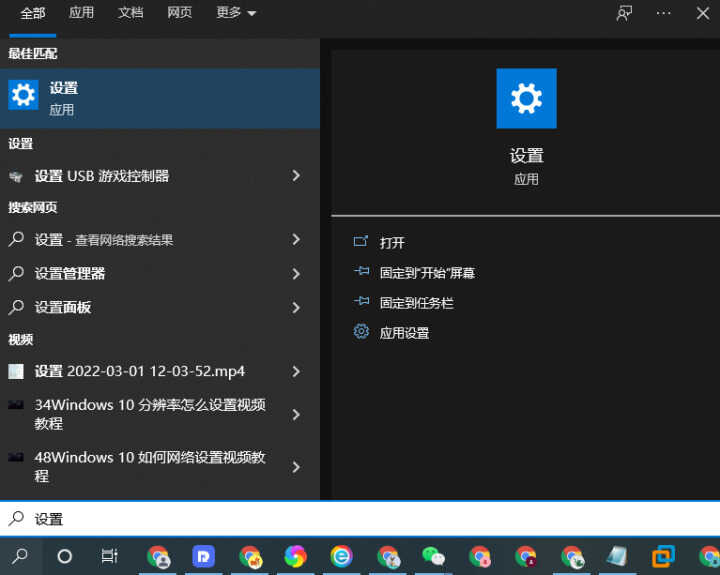Image resolution: width=720 pixels, height=575 pixels.
Task: Click 打开 to open Settings
Action: tap(392, 243)
